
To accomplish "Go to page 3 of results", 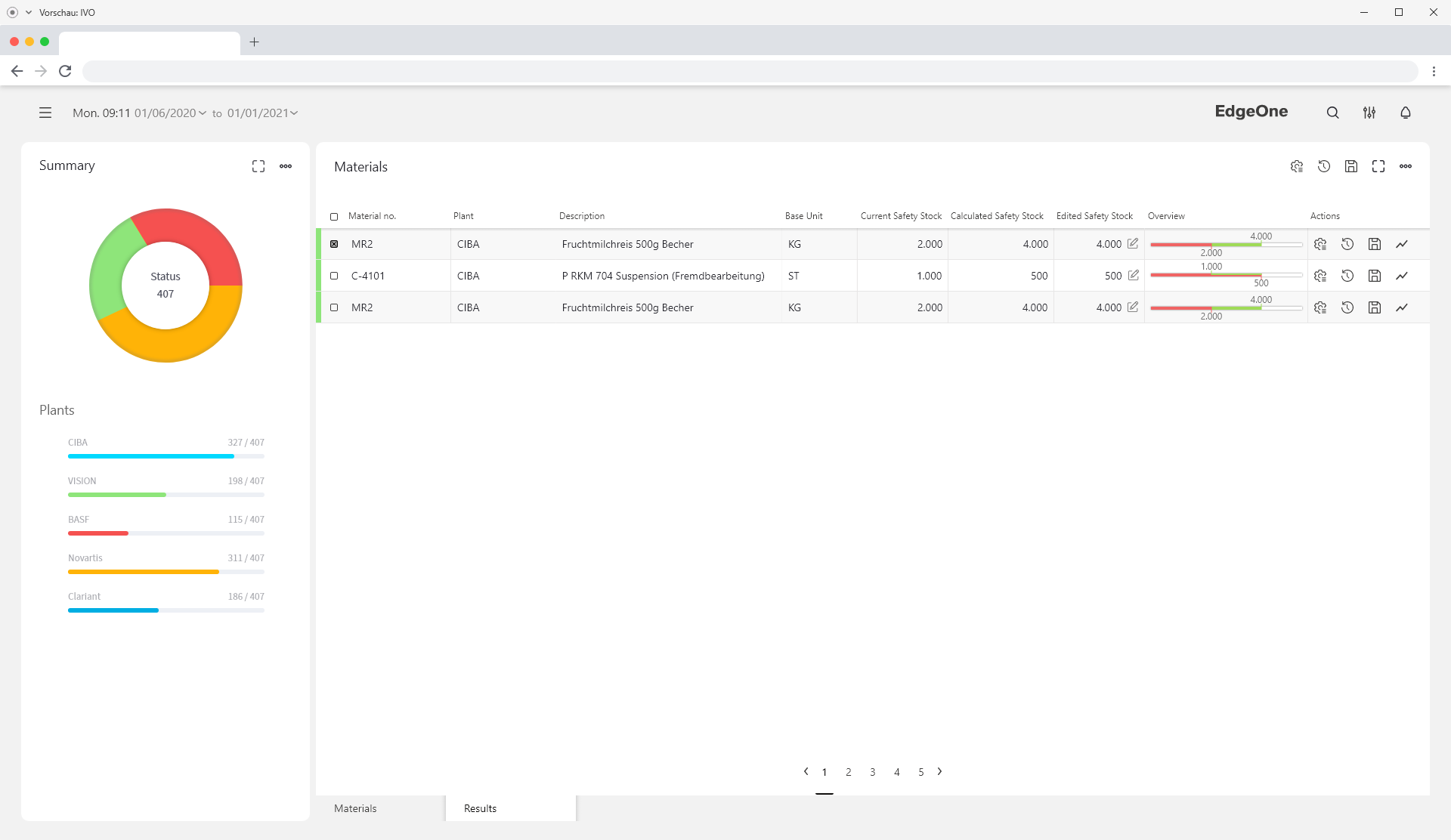I will pyautogui.click(x=872, y=772).
